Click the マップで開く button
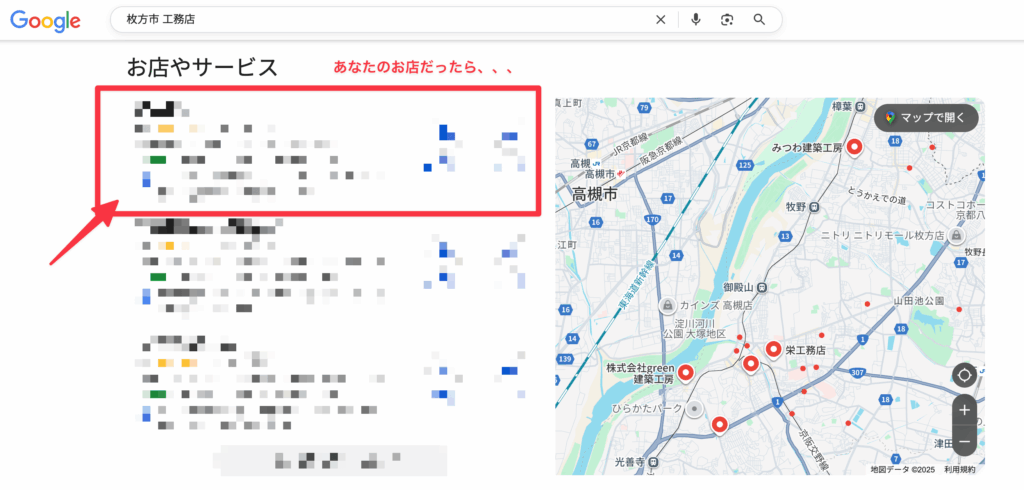 click(926, 117)
